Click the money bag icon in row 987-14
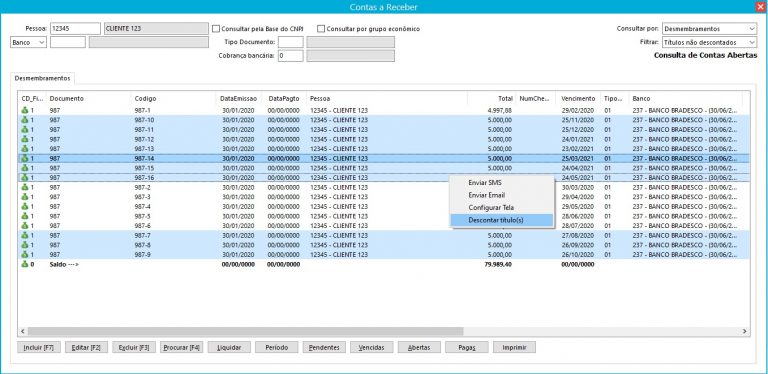The height and width of the screenshot is (374, 768). pyautogui.click(x=25, y=159)
